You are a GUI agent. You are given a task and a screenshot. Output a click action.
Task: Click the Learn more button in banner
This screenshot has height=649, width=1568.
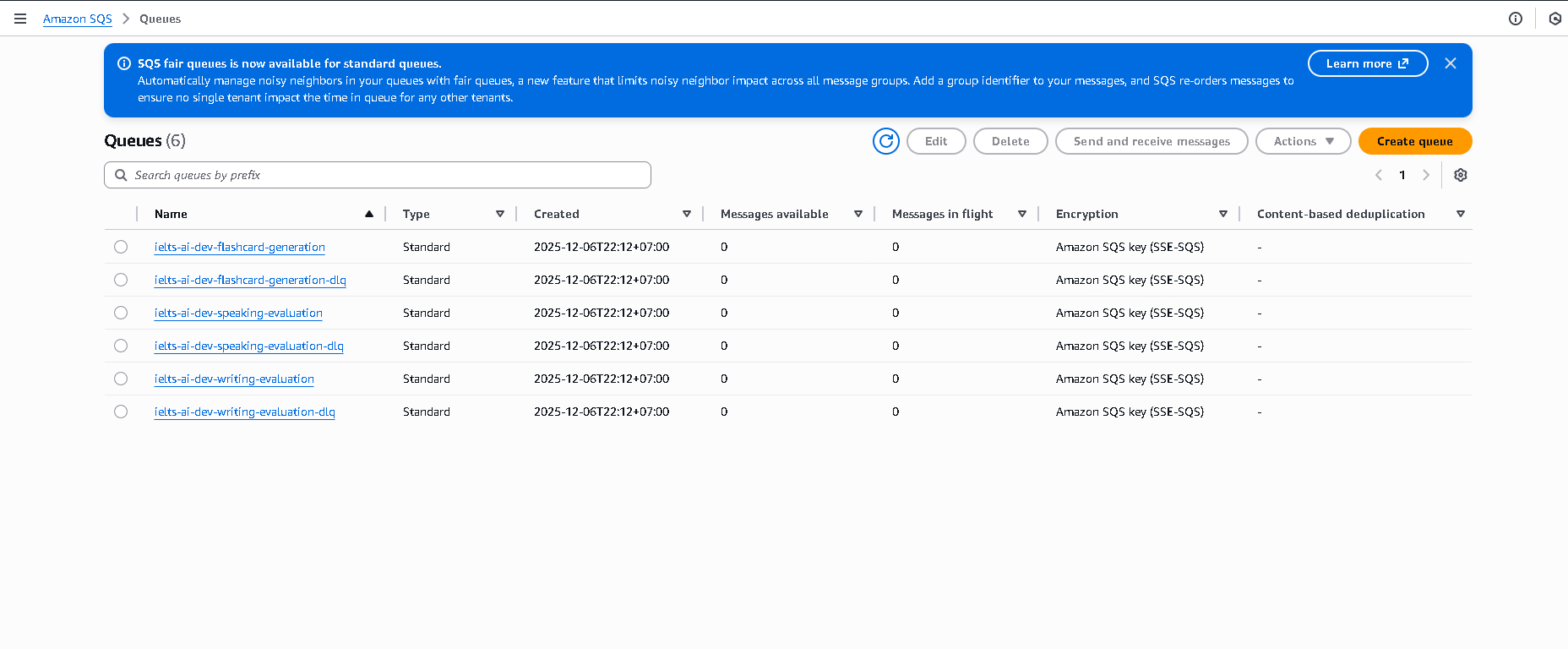click(x=1367, y=63)
